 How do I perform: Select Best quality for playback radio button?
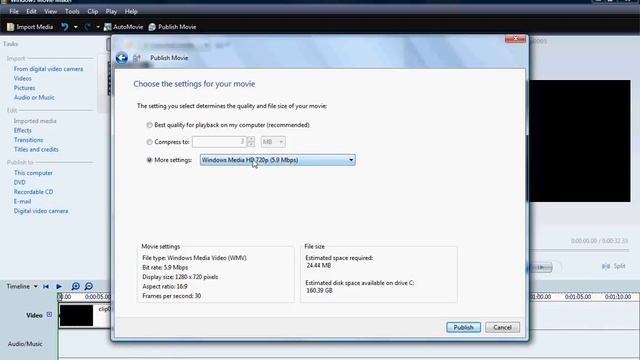point(149,125)
